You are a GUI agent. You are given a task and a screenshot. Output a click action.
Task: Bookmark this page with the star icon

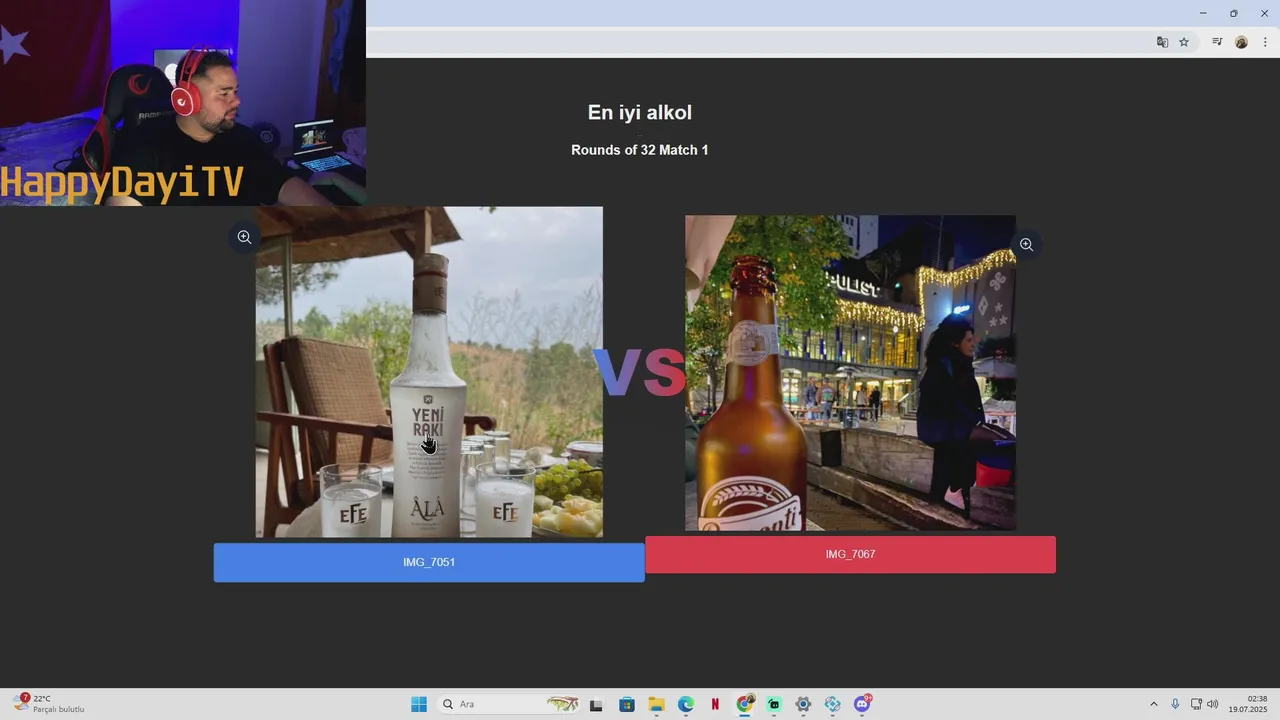pyautogui.click(x=1184, y=42)
